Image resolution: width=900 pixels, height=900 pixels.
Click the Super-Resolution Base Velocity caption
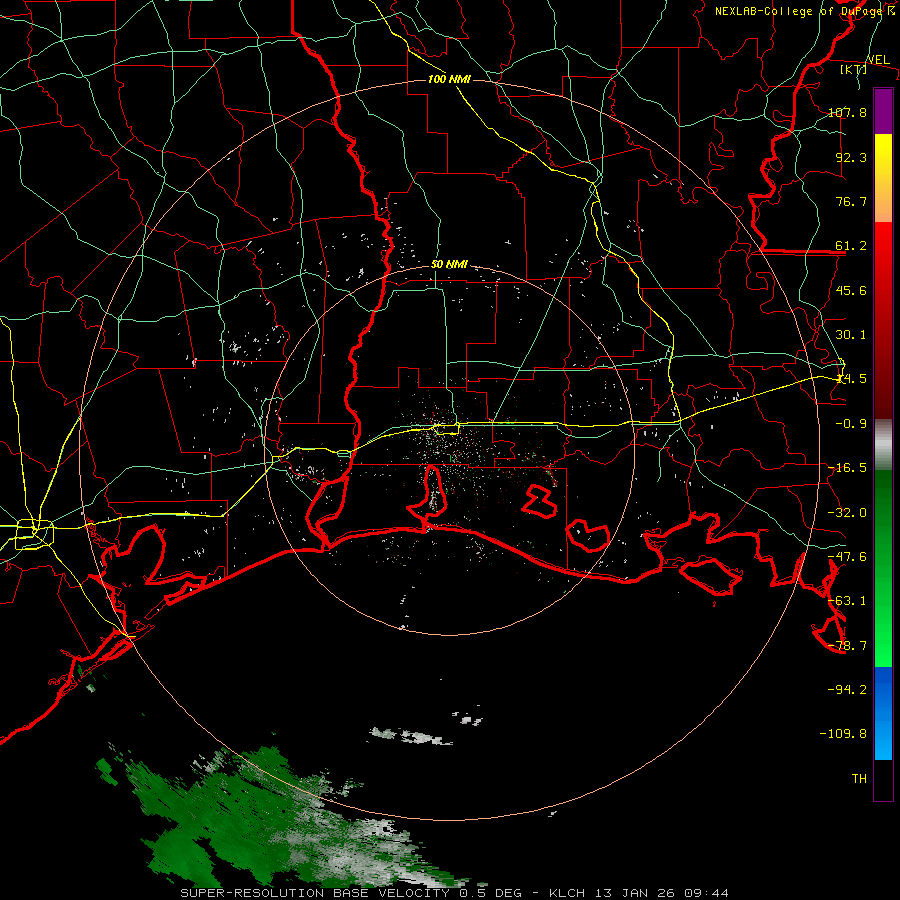point(455,893)
